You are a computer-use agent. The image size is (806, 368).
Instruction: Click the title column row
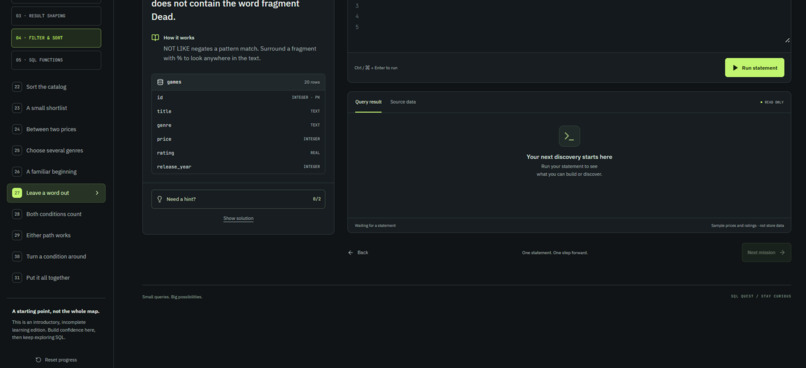pyautogui.click(x=238, y=111)
